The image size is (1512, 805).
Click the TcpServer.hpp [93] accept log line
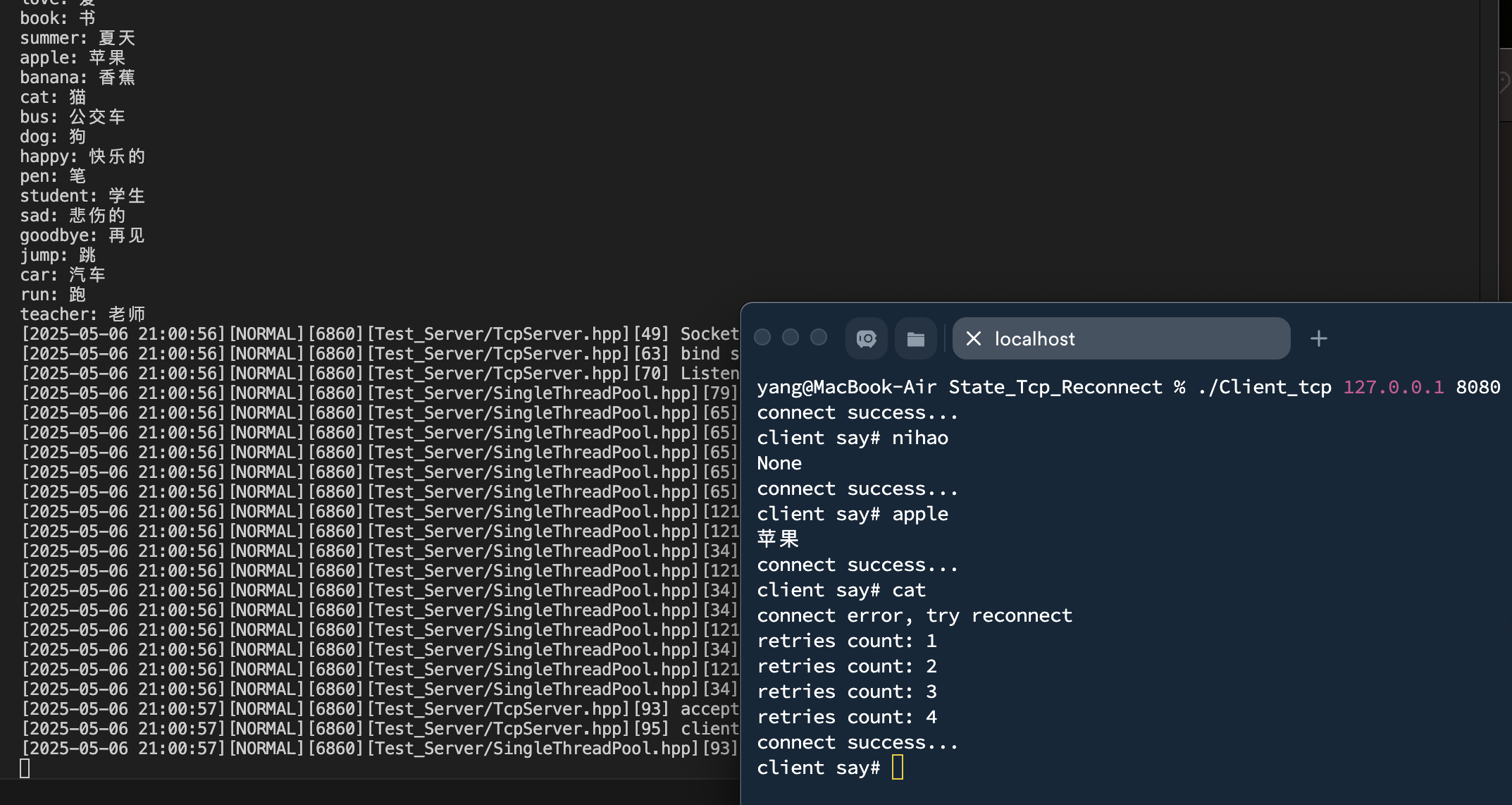(x=380, y=709)
